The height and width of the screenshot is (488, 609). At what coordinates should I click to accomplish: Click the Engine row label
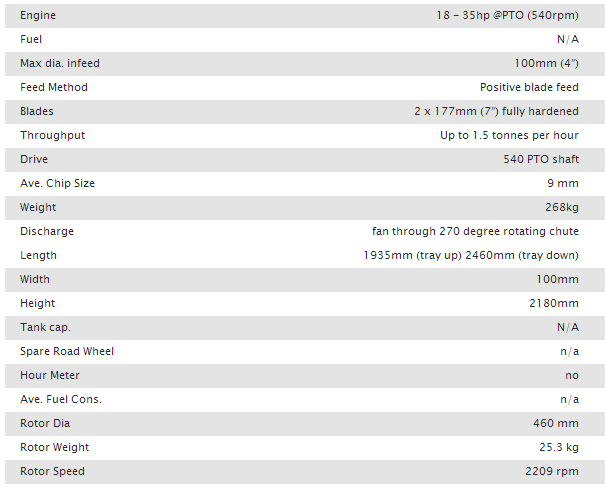(x=38, y=16)
